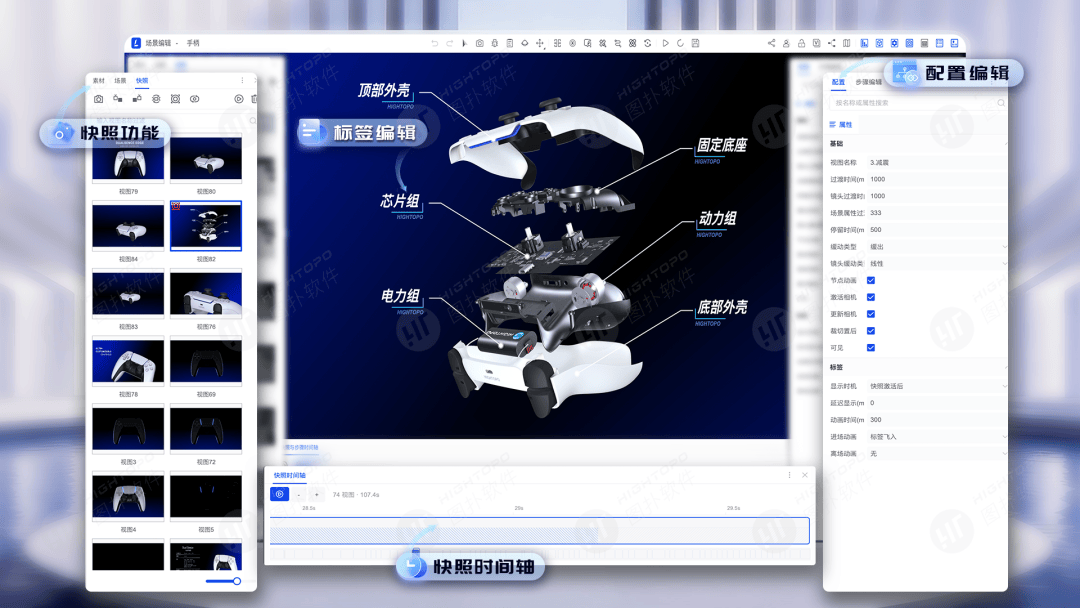The height and width of the screenshot is (608, 1080).
Task: Toggle the 裁切置后 checkbox
Action: (871, 331)
